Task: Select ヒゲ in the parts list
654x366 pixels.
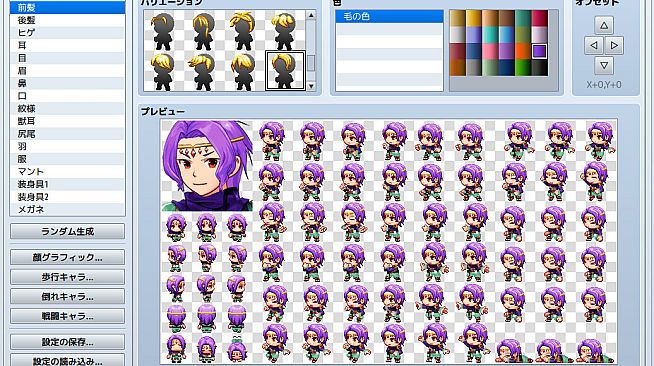Action: click(67, 33)
